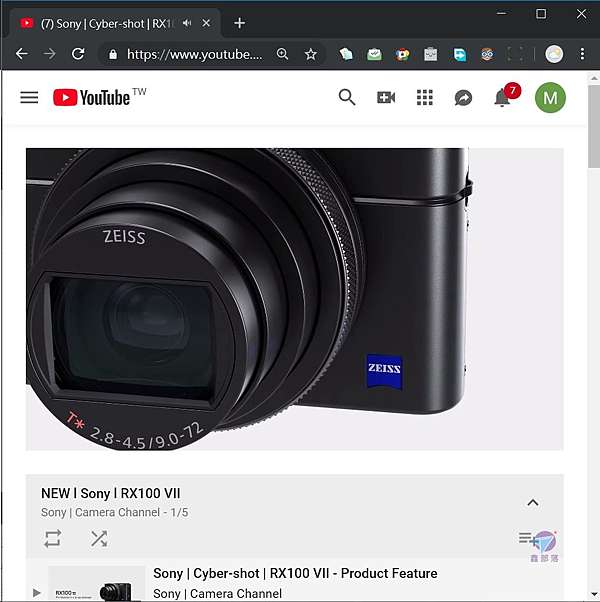Click the youtube.com address bar URL
The height and width of the screenshot is (602, 600).
coord(195,55)
